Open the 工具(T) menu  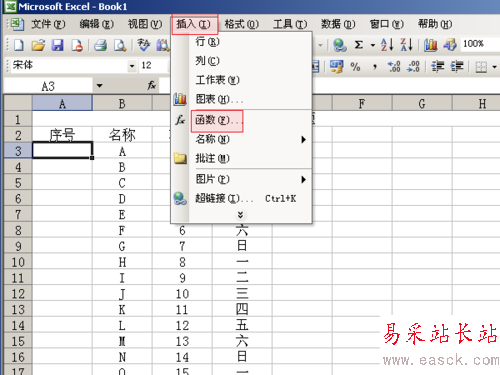290,24
